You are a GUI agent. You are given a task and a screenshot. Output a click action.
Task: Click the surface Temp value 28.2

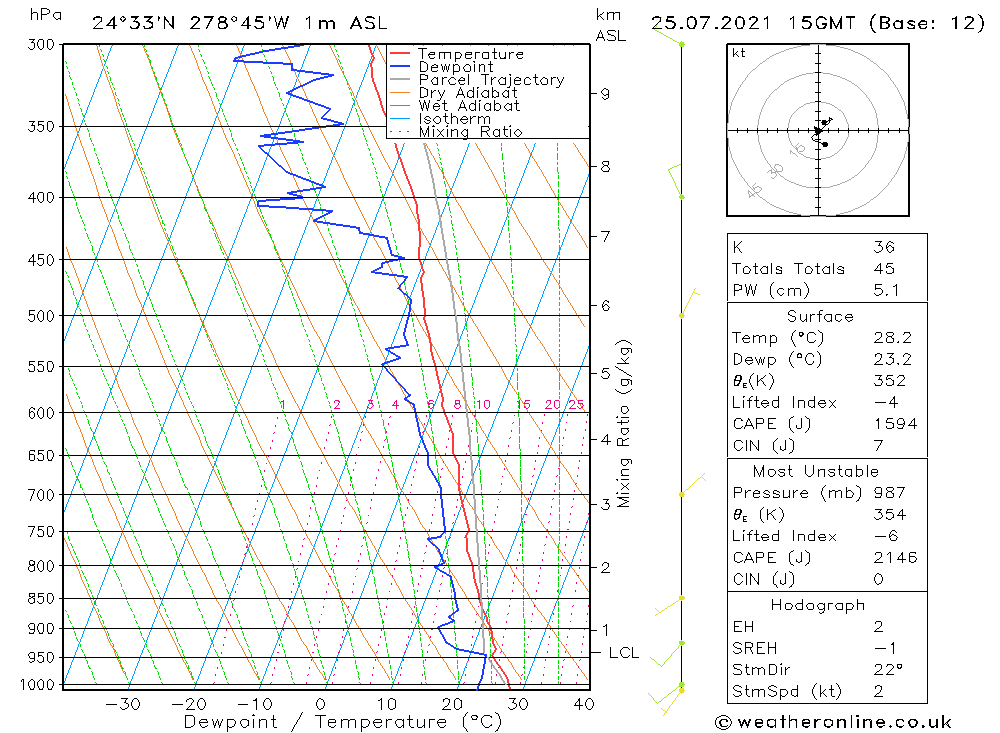[893, 337]
